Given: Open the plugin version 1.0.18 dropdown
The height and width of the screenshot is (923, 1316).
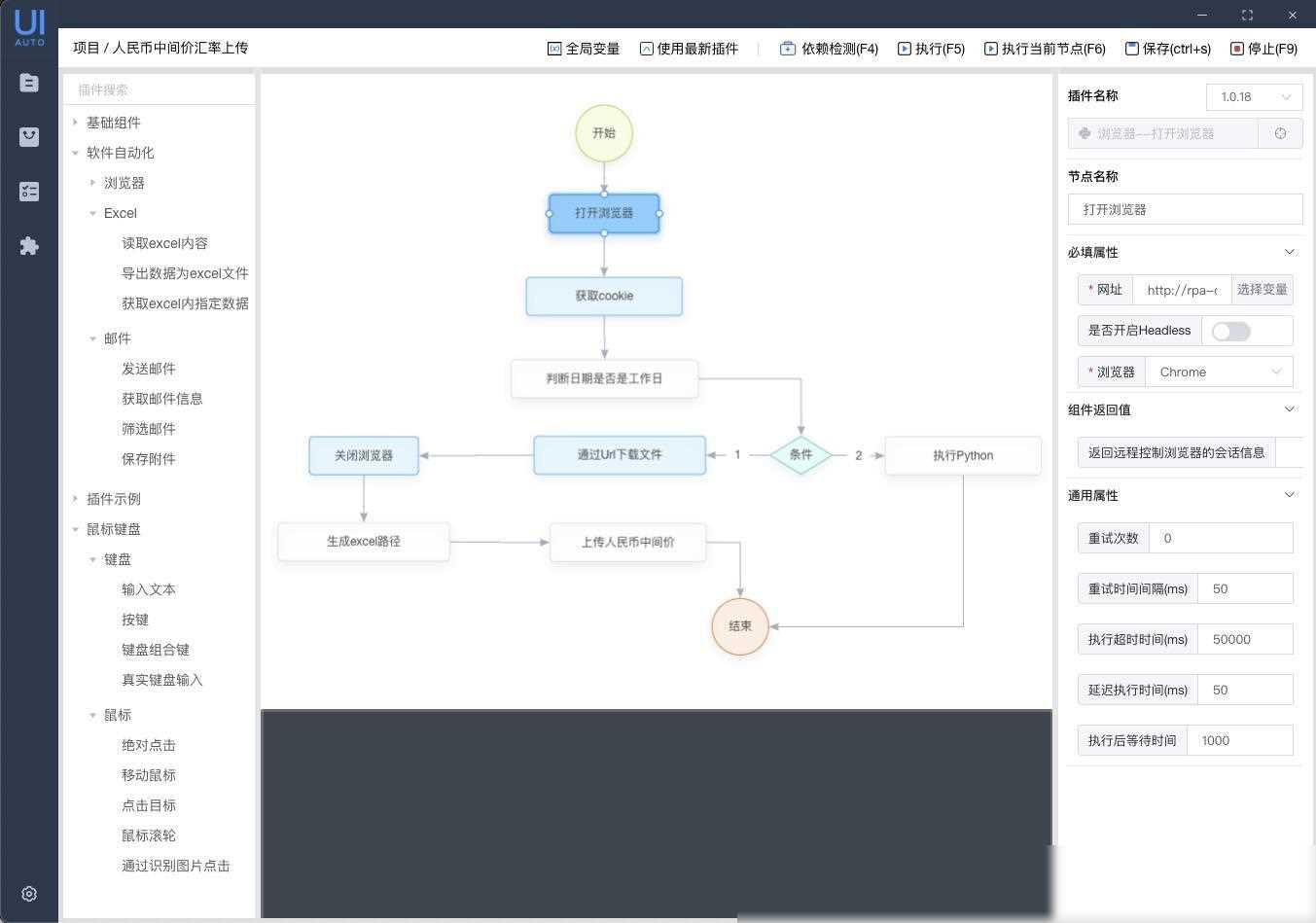Looking at the screenshot, I should click(x=1255, y=97).
